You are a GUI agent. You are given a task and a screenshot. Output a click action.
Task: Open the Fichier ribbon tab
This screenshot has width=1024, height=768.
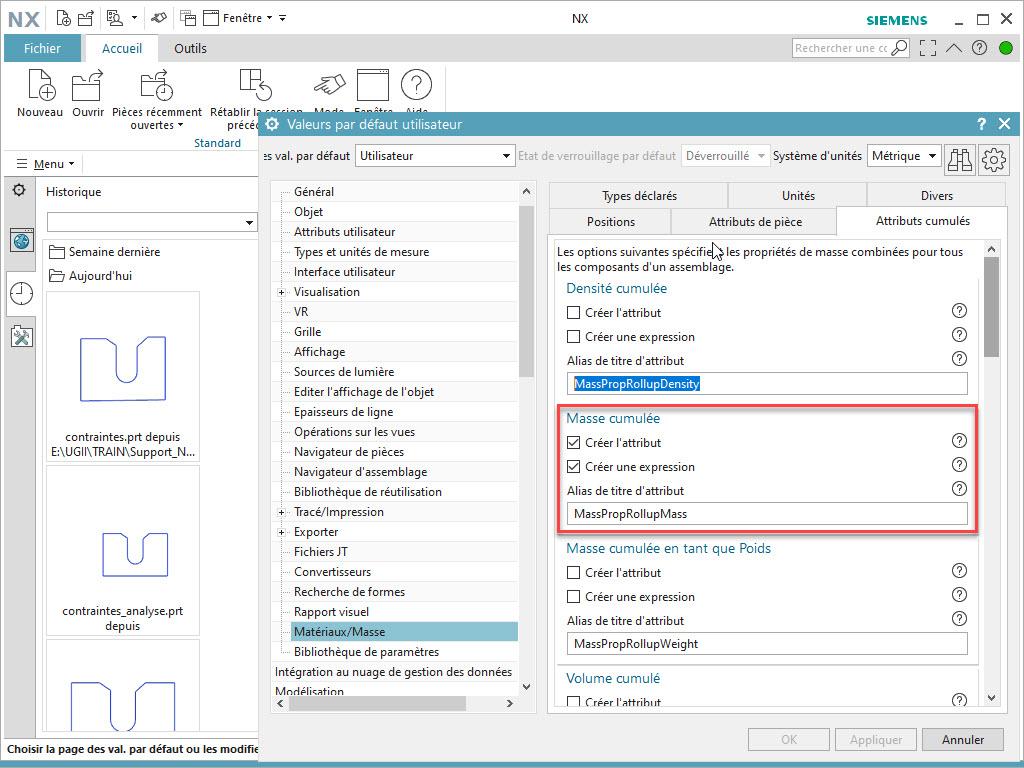(42, 48)
